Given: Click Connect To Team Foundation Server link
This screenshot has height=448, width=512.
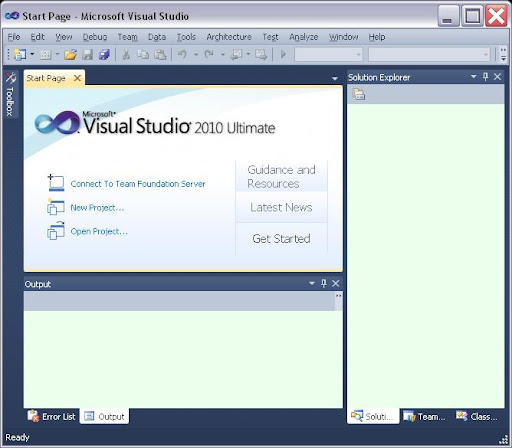Looking at the screenshot, I should click(138, 184).
